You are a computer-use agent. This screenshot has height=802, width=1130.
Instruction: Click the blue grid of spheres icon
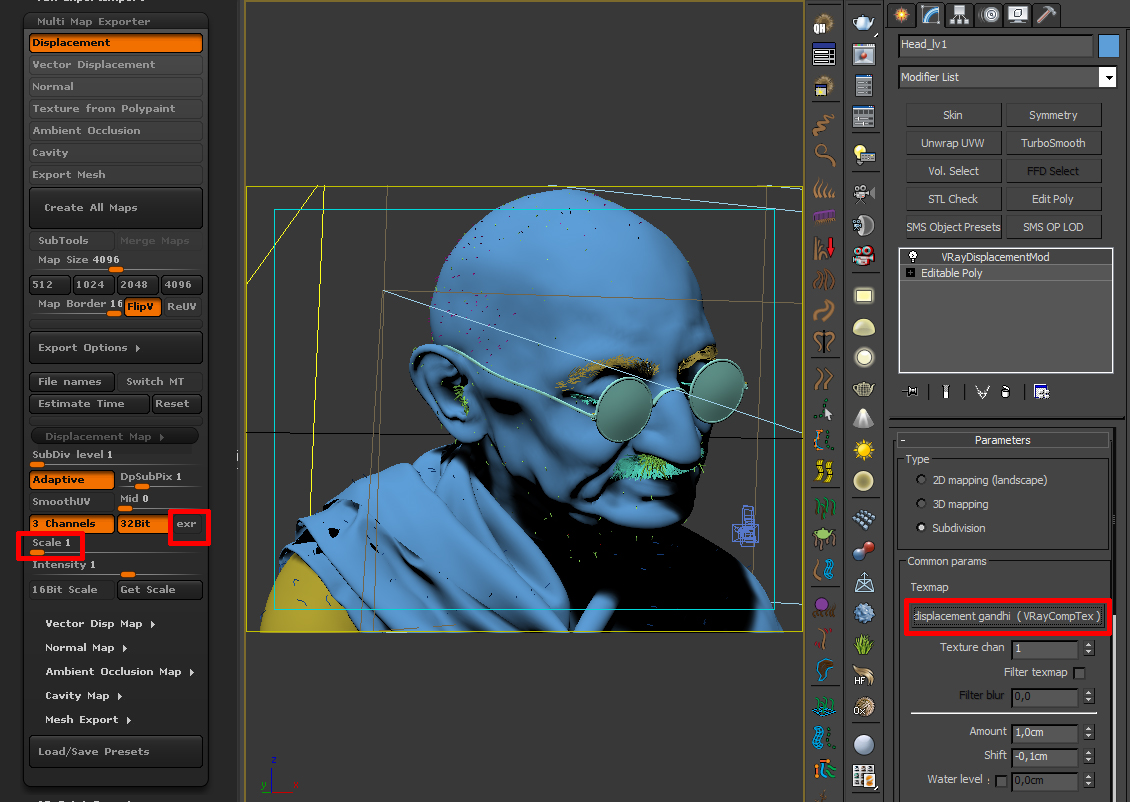[x=863, y=520]
